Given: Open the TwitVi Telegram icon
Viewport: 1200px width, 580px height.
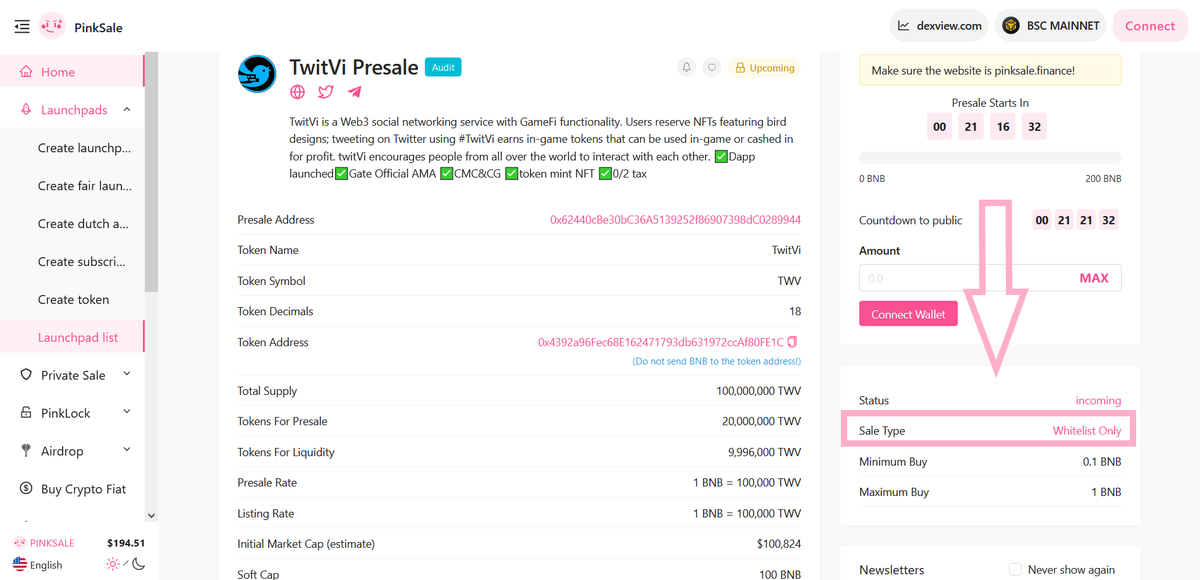Looking at the screenshot, I should (354, 92).
